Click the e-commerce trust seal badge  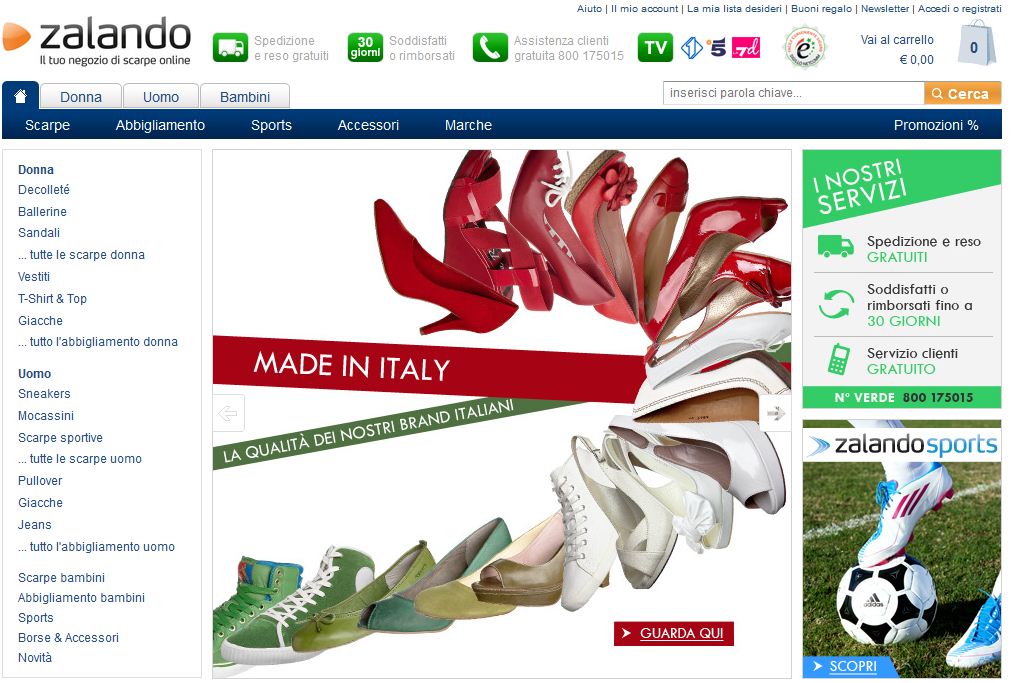click(x=803, y=47)
